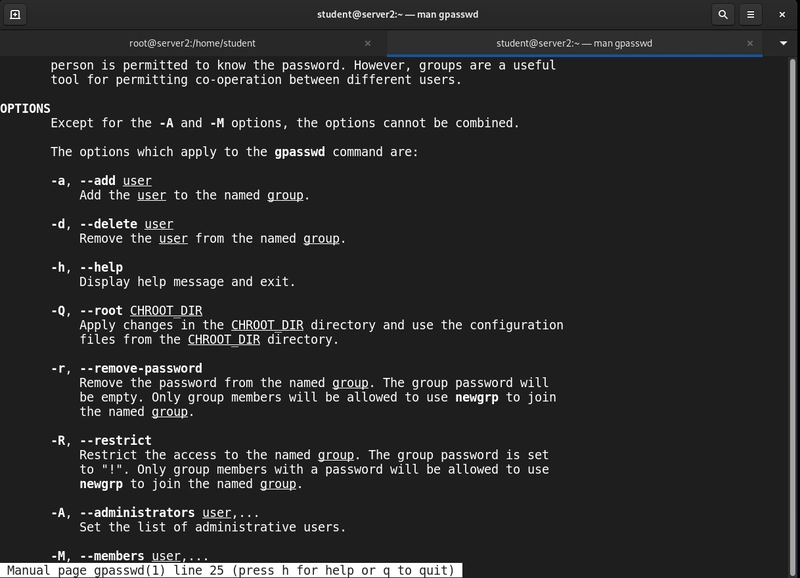This screenshot has width=800, height=578.
Task: Click the --delete option text
Action: tap(108, 224)
